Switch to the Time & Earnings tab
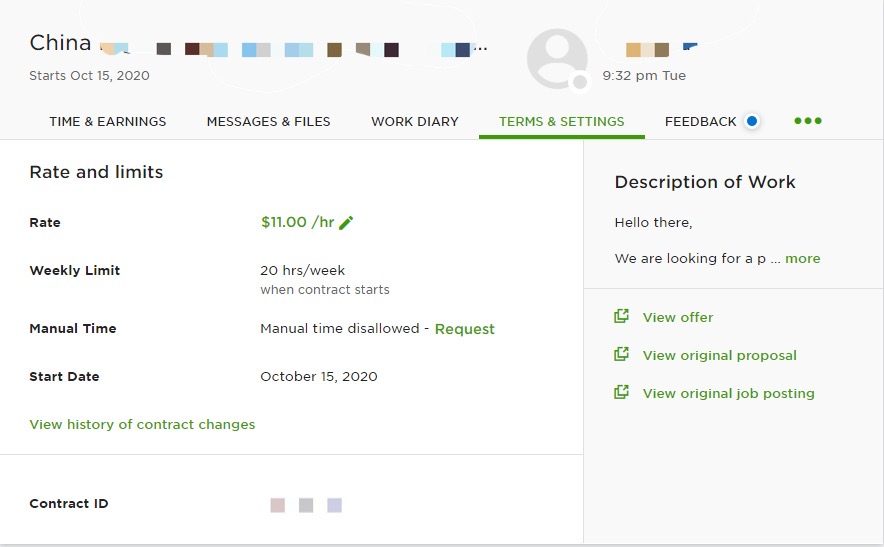Viewport: 884px width, 547px height. pos(108,122)
